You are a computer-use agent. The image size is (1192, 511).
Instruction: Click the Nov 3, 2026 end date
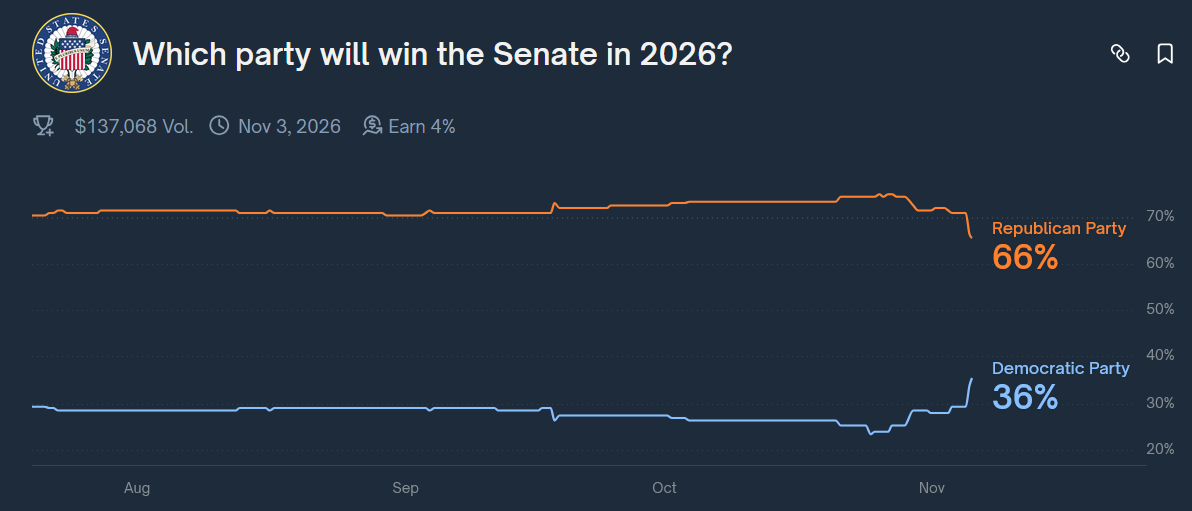pyautogui.click(x=289, y=126)
